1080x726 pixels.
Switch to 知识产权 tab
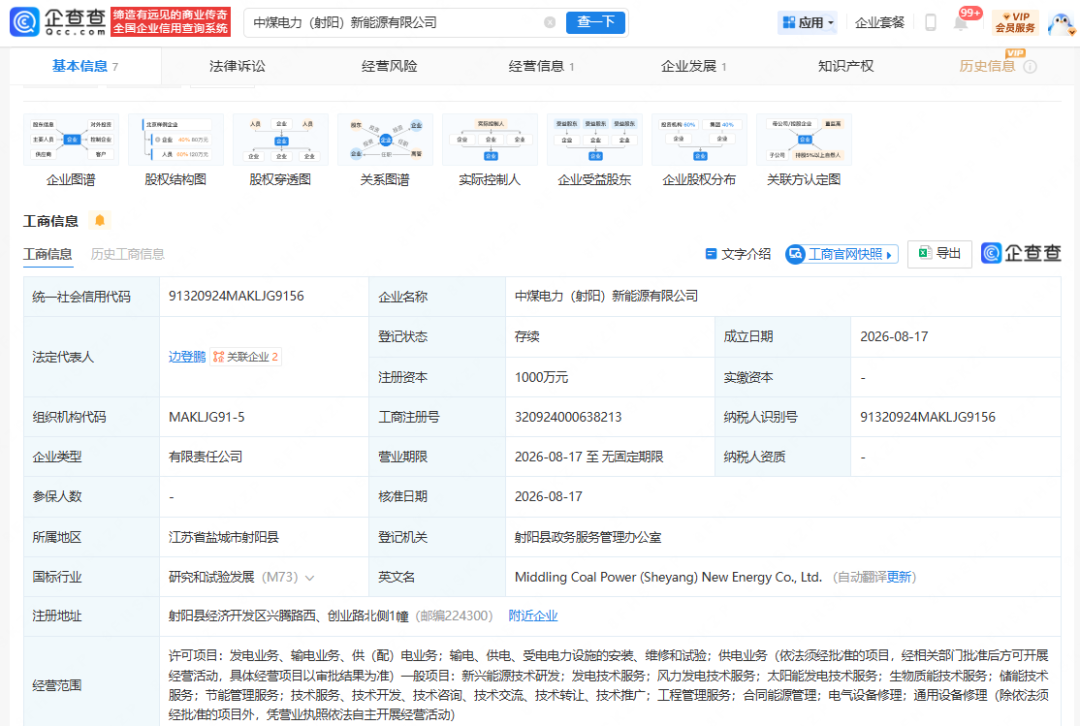click(846, 66)
